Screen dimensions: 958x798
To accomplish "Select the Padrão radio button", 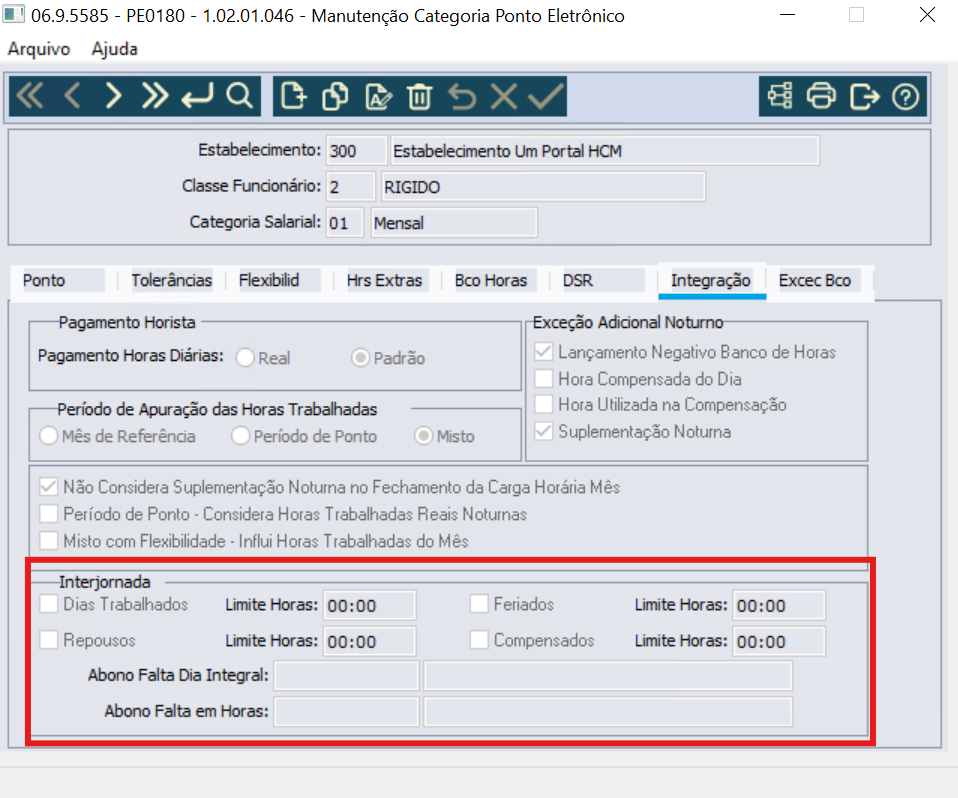I will click(360, 357).
